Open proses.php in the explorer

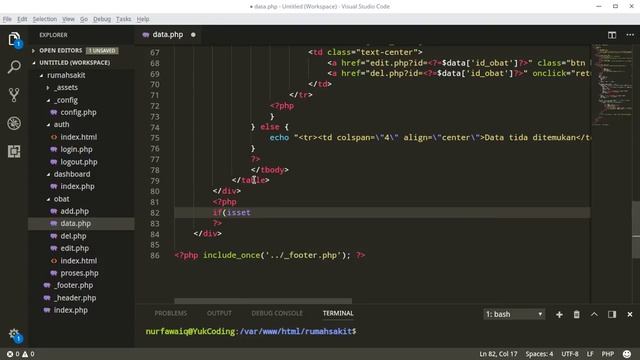coord(79,273)
